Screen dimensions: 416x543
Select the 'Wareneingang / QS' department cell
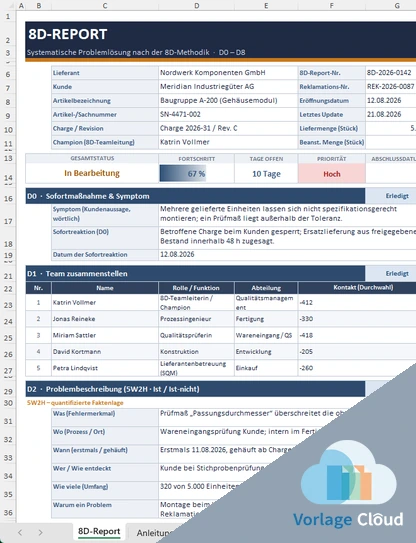coord(266,335)
